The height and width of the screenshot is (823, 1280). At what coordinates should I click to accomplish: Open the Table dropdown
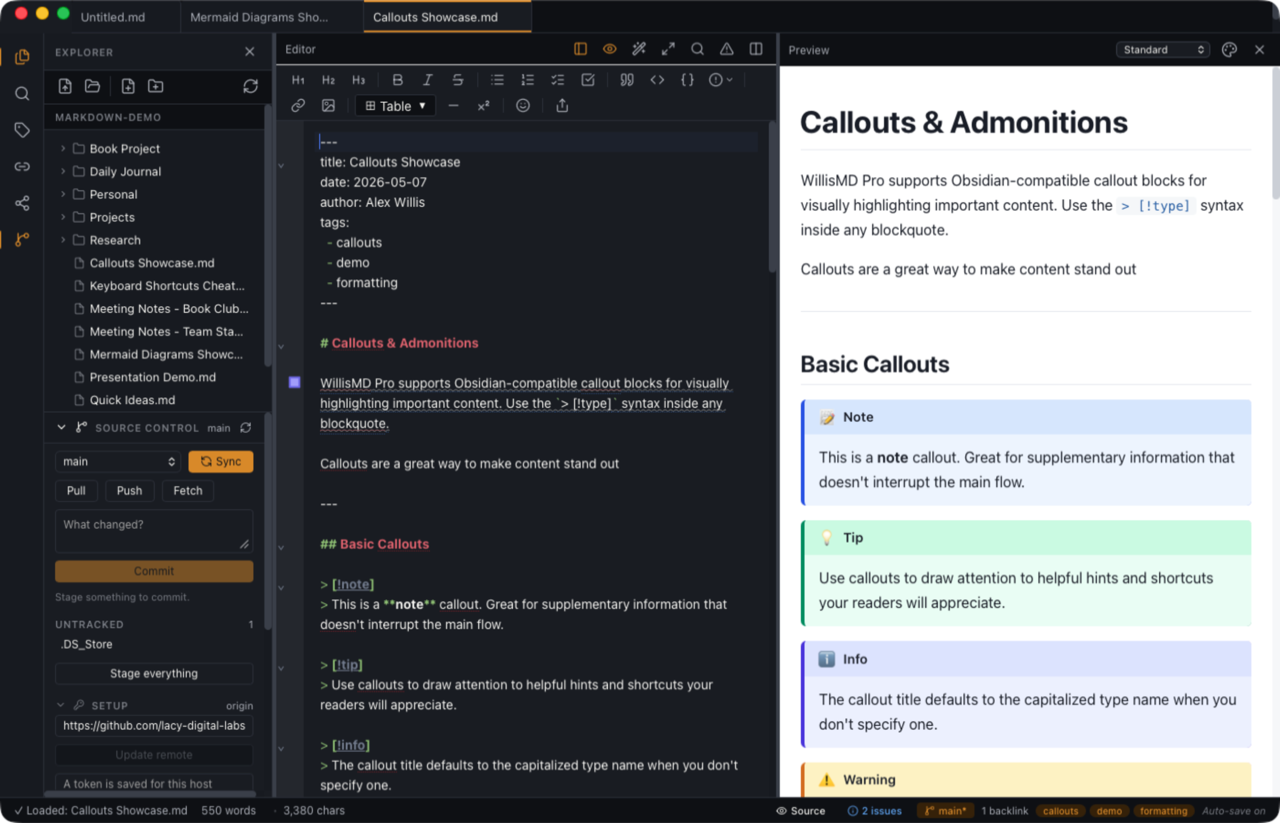pos(396,105)
